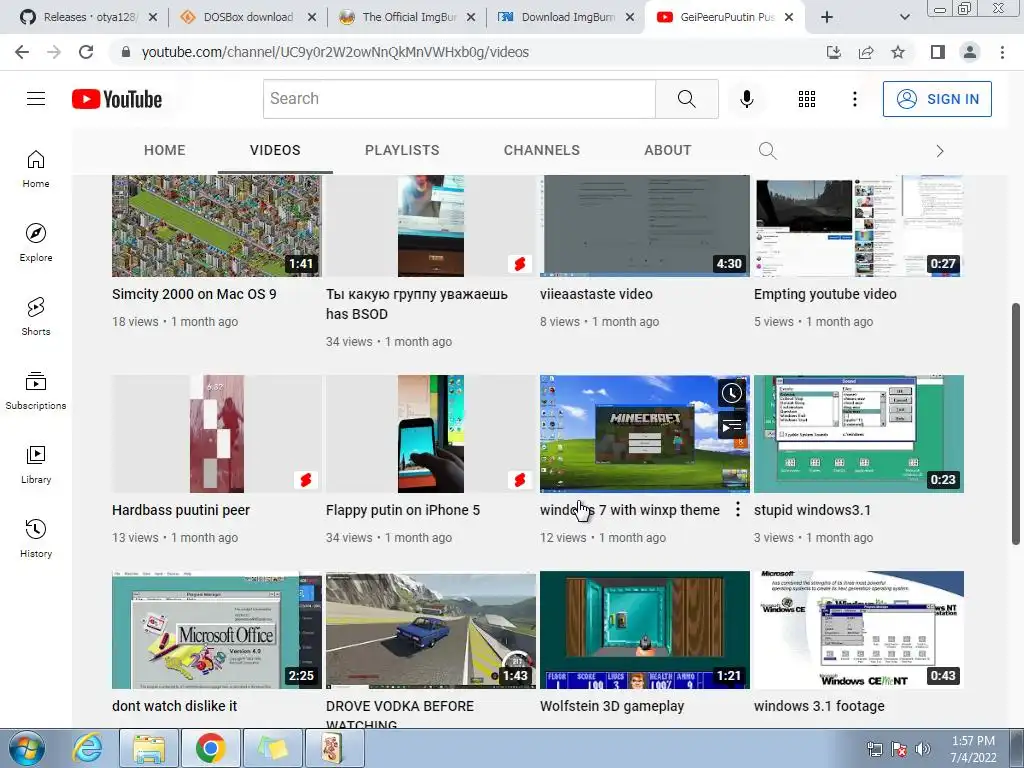
Task: Select the VIDEOS channel tab
Action: [x=275, y=150]
